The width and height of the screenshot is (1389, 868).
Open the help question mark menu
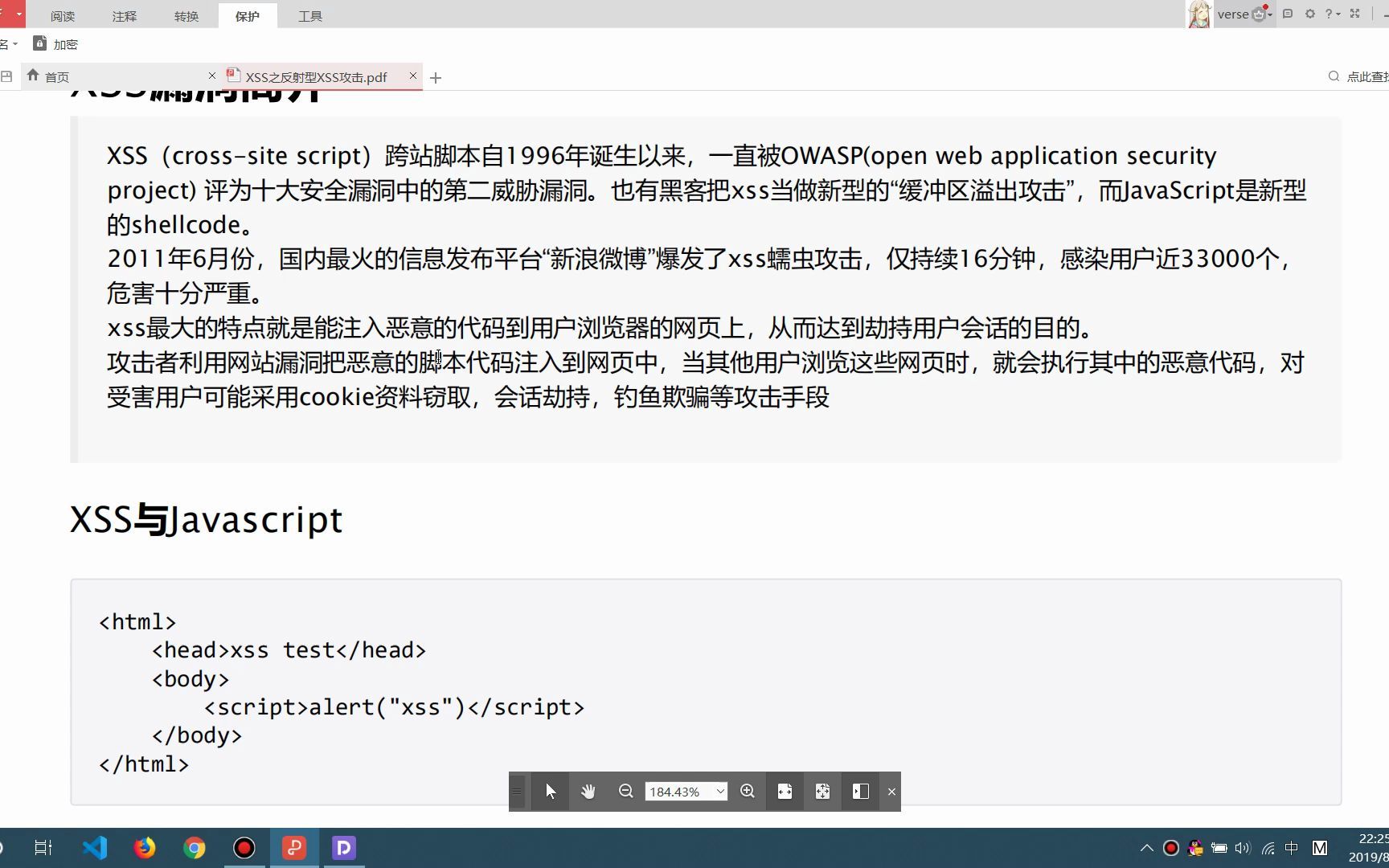click(x=1333, y=14)
